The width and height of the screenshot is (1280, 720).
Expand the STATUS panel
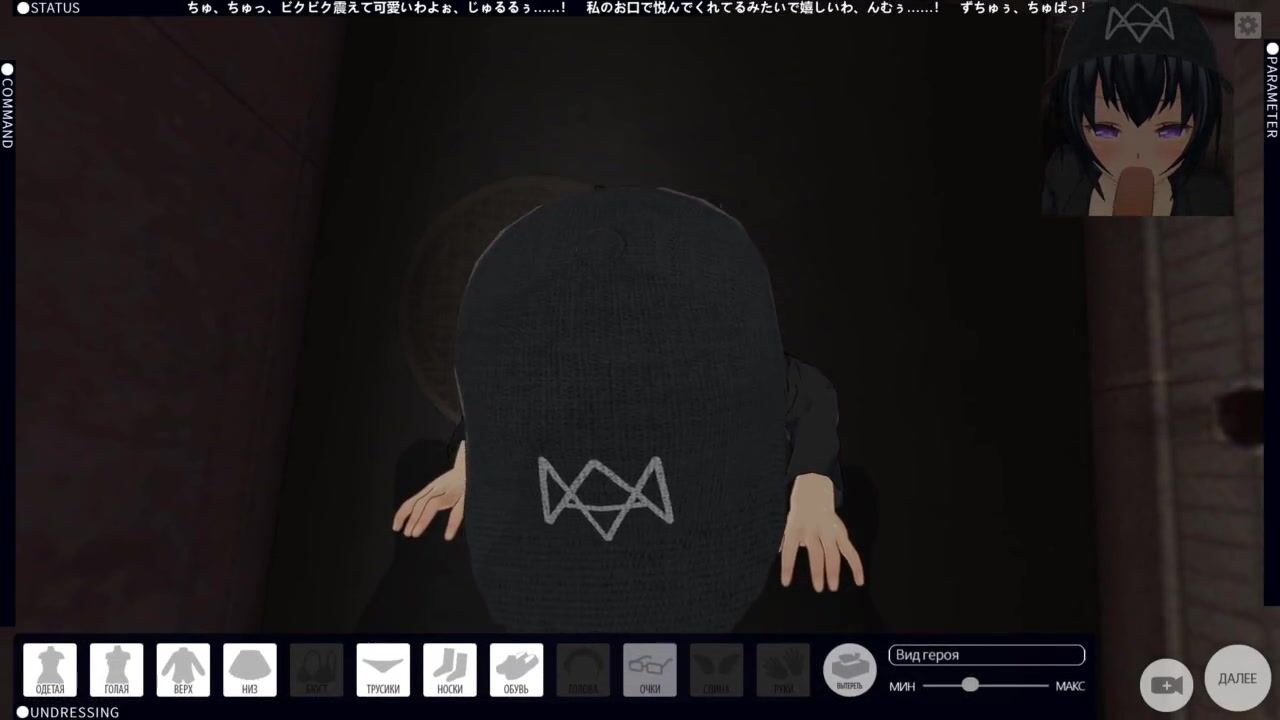48,8
